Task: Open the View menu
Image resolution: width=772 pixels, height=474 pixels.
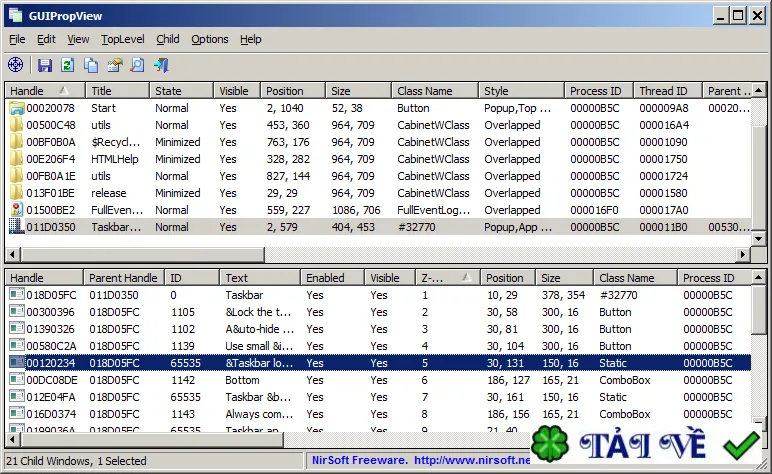Action: point(78,39)
